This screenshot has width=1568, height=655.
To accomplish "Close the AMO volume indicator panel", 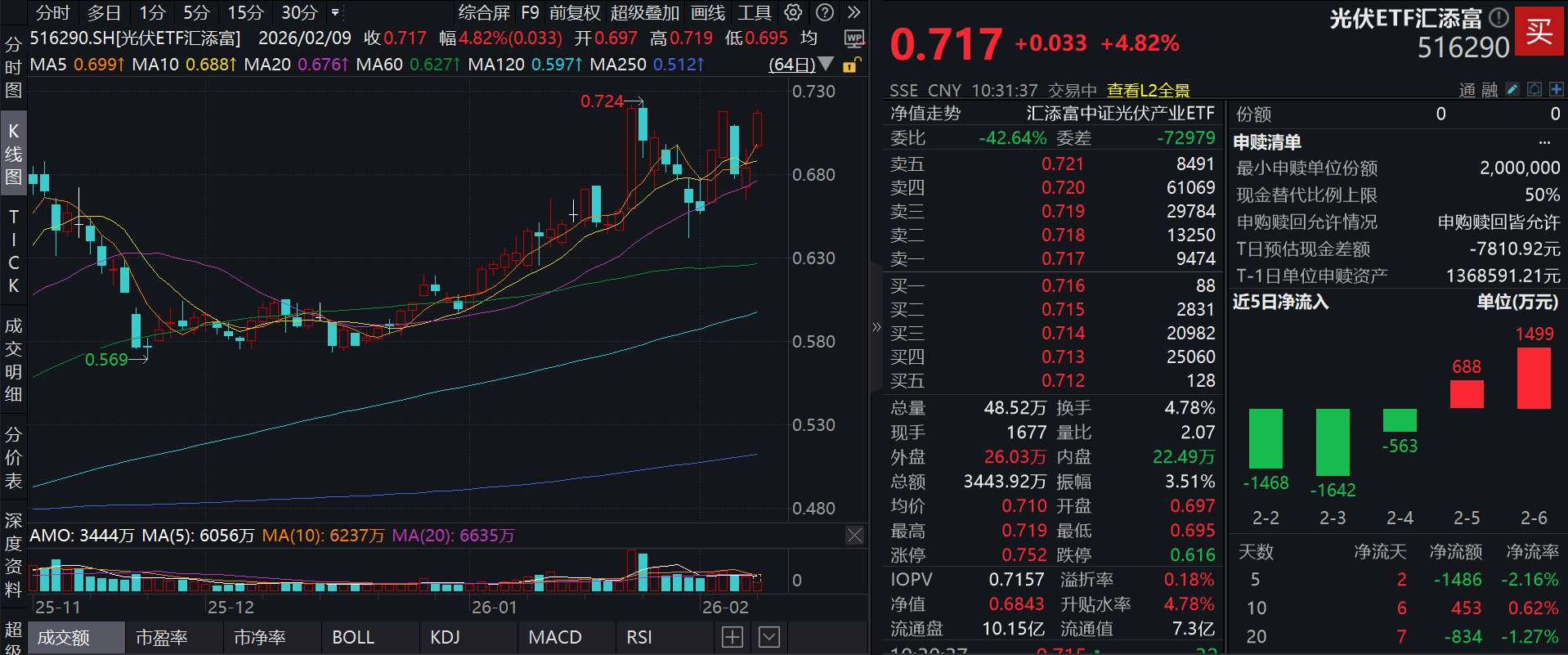I will (854, 536).
